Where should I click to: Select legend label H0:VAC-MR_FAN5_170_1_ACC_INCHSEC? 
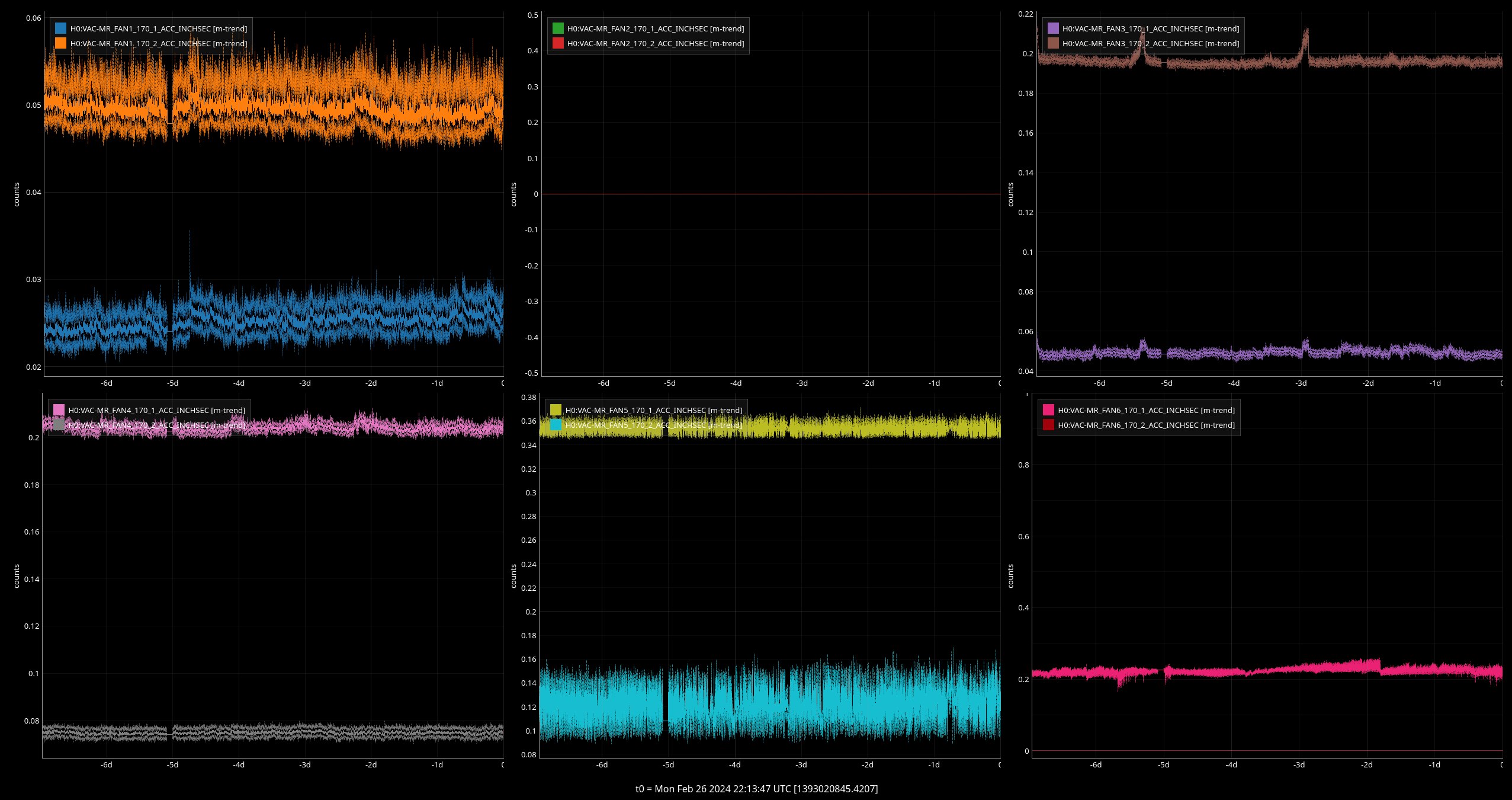(654, 410)
